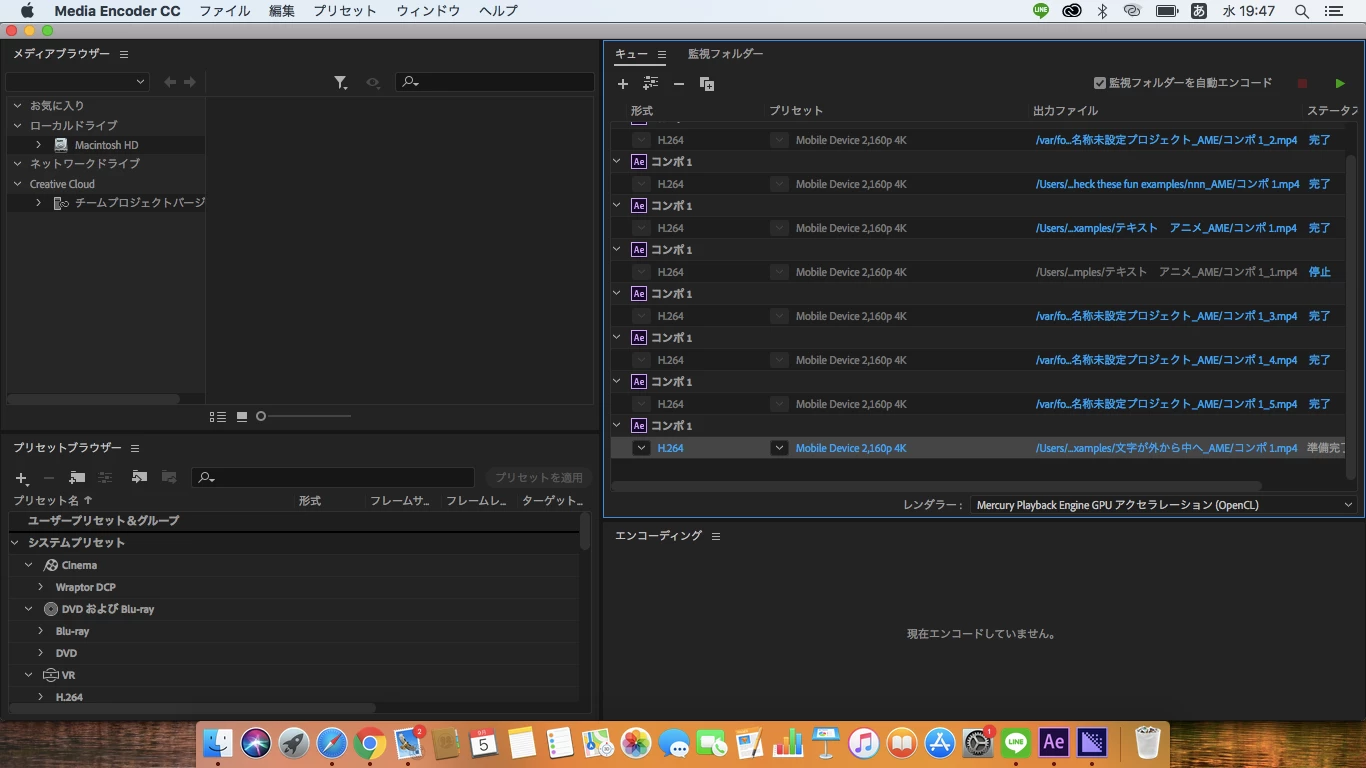Create a new preset group folder
1366x768 pixels.
point(77,478)
